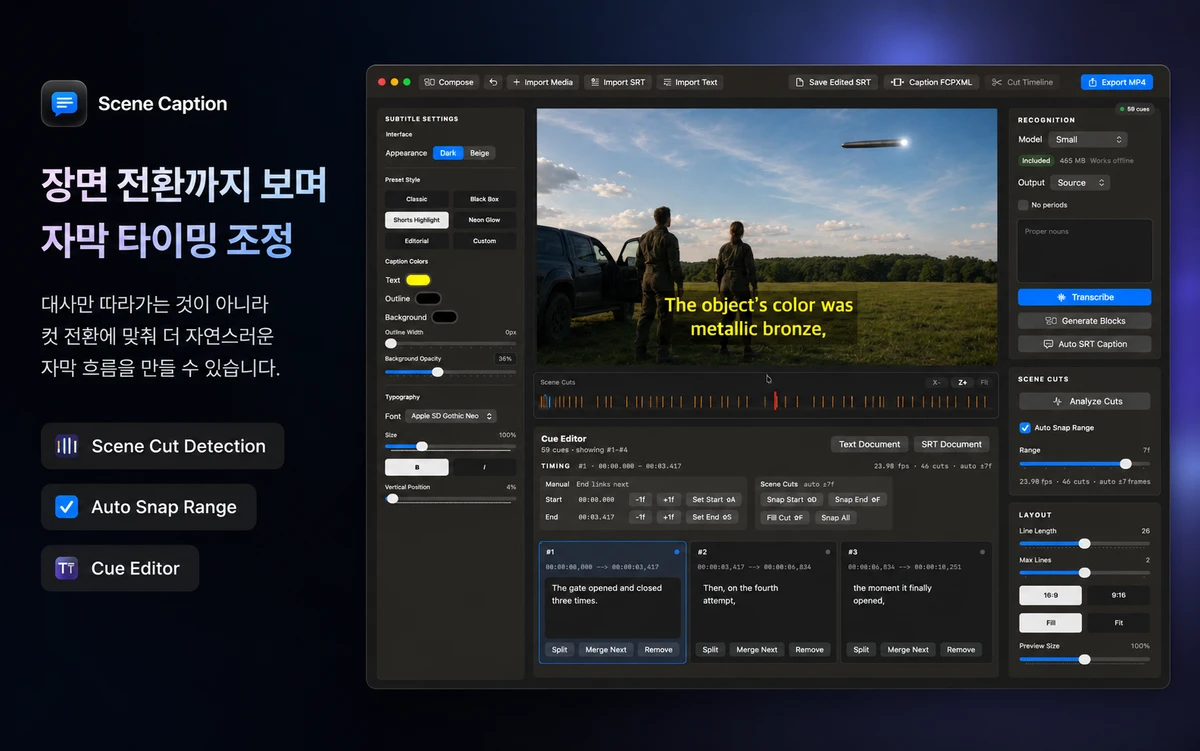Uncheck the Auto Snap Range checkbox
The width and height of the screenshot is (1200, 751).
[x=1024, y=427]
